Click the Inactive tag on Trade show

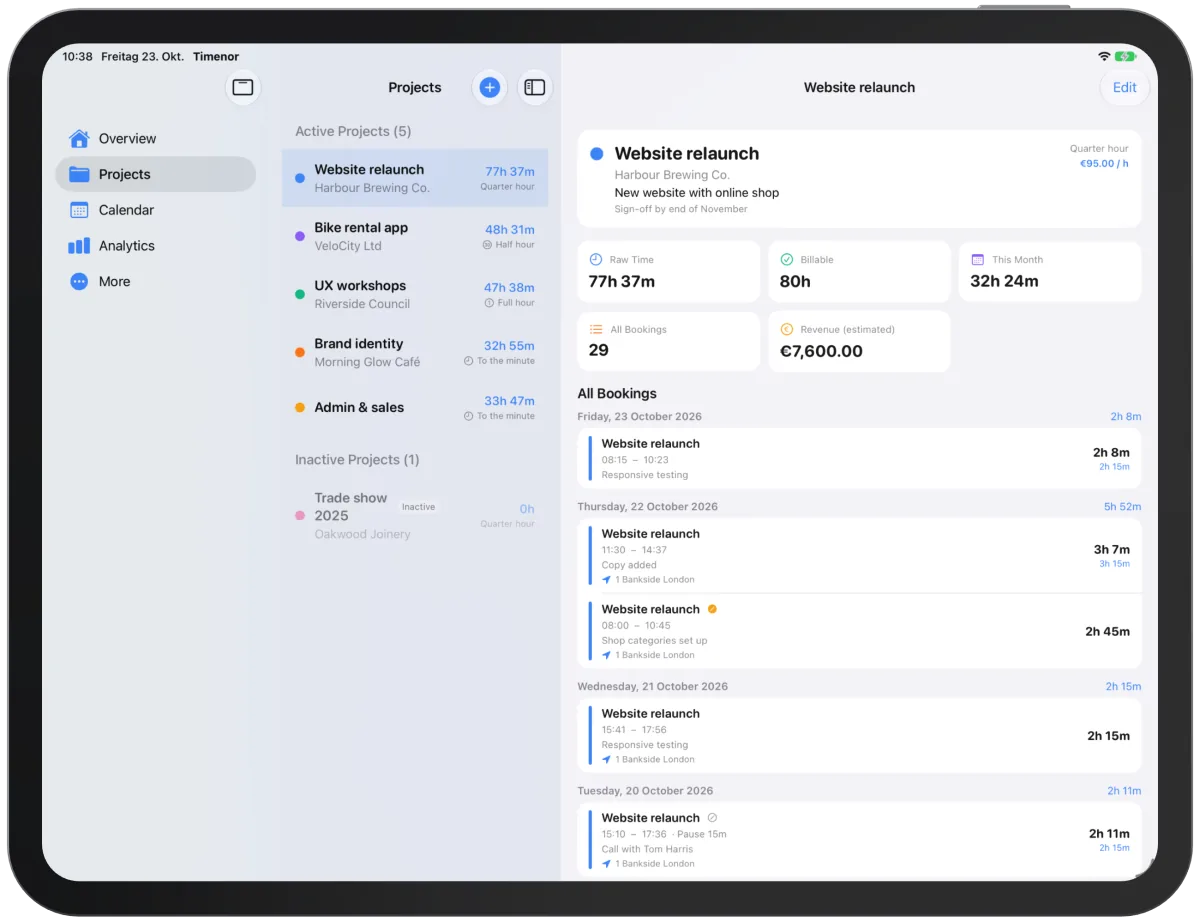[x=418, y=507]
